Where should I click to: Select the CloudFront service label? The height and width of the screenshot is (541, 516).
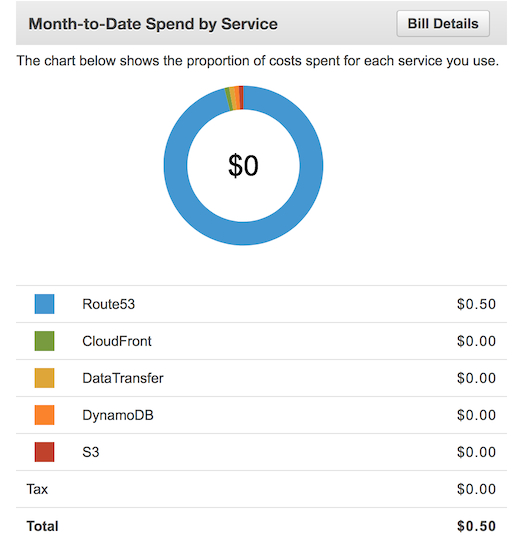[117, 341]
